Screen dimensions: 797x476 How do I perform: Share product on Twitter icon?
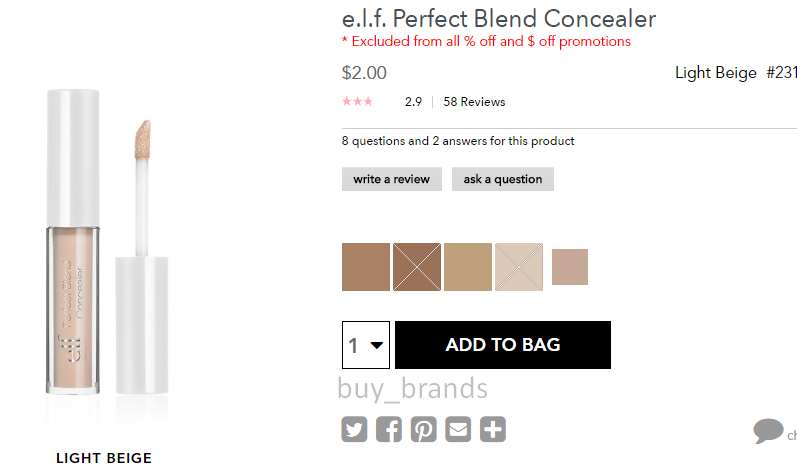[354, 429]
